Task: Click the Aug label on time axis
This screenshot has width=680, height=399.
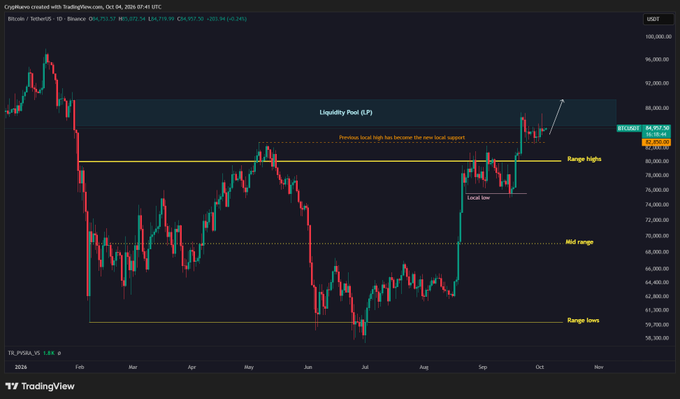Action: pyautogui.click(x=424, y=367)
